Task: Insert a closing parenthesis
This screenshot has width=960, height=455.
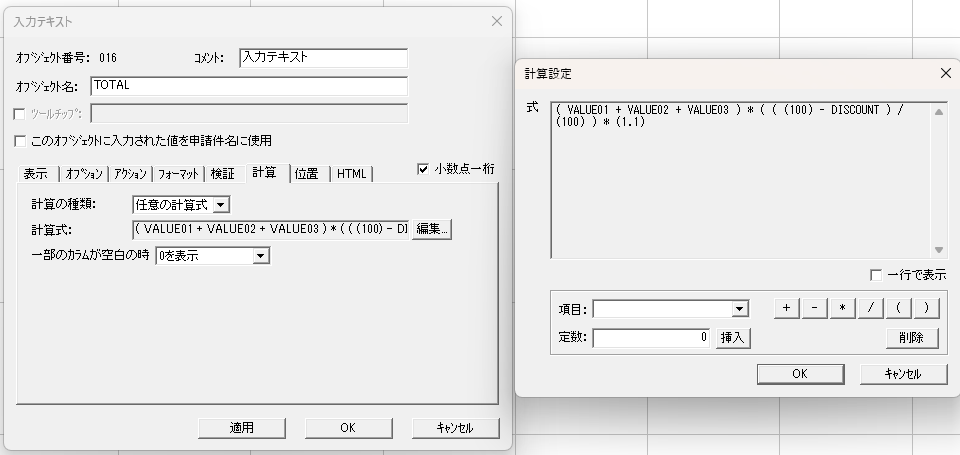Action: point(926,309)
